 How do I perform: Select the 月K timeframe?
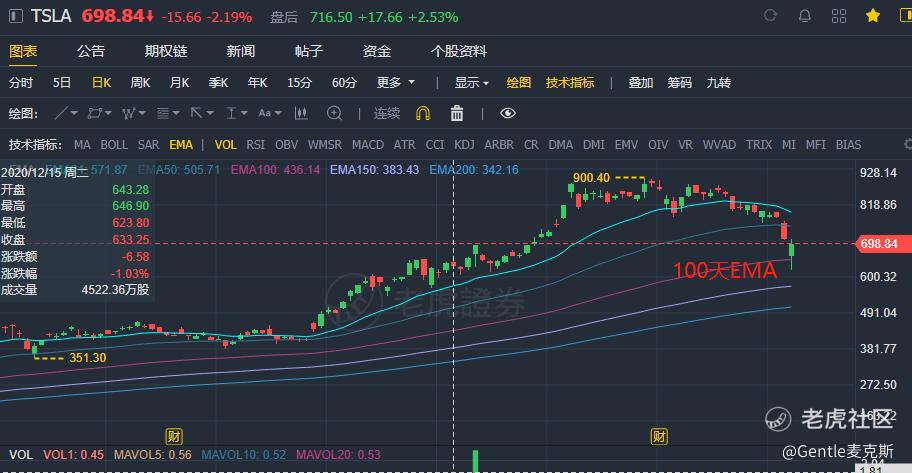coord(179,83)
